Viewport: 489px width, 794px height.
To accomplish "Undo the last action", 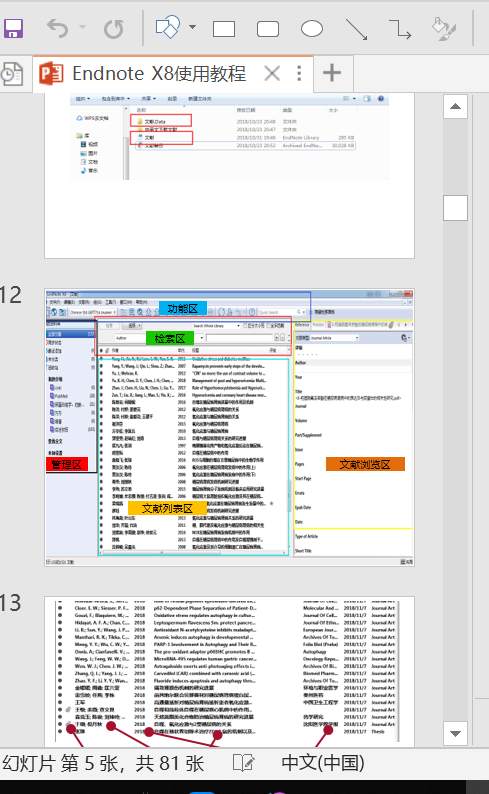I will (57, 28).
